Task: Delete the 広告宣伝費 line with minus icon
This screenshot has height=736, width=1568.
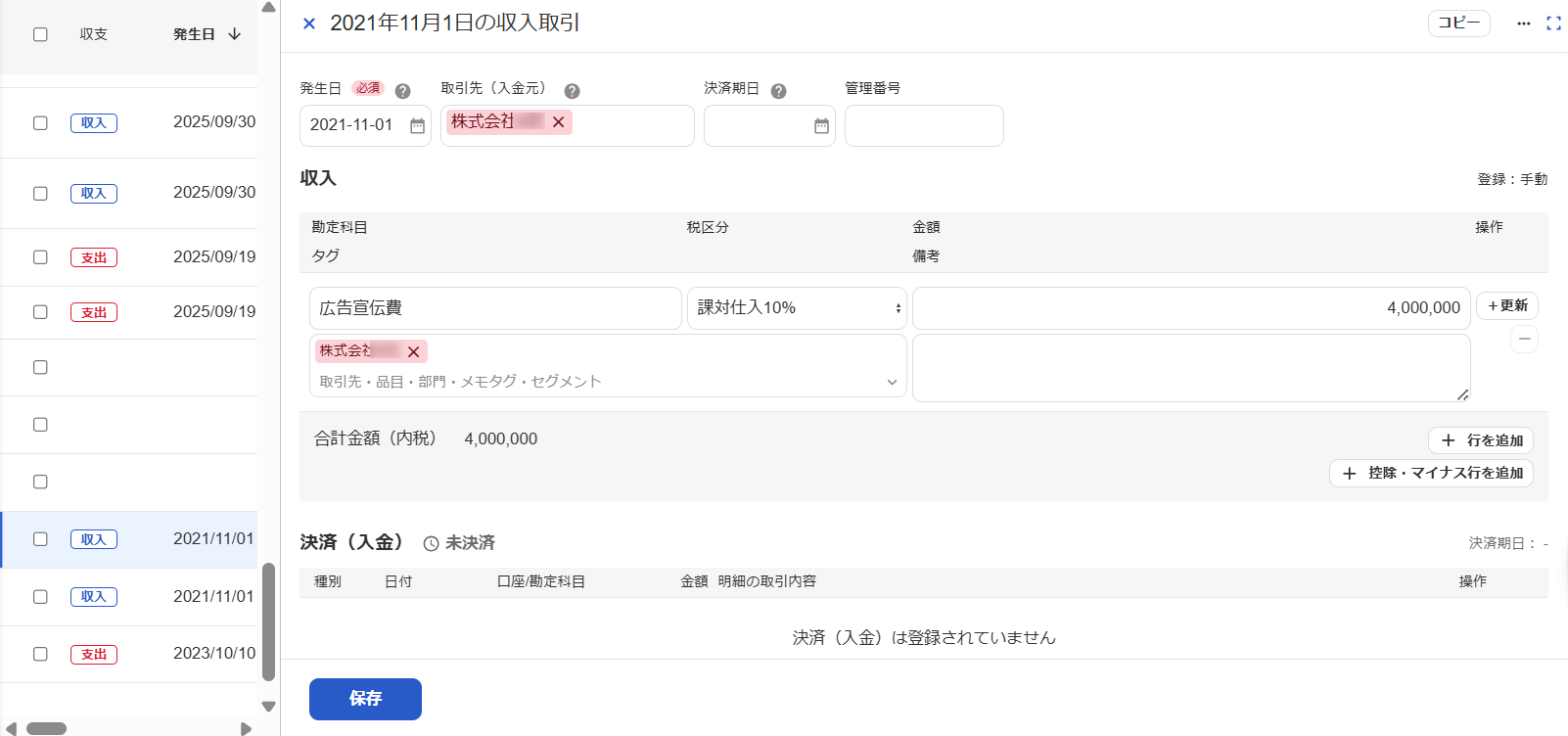Action: click(x=1524, y=339)
